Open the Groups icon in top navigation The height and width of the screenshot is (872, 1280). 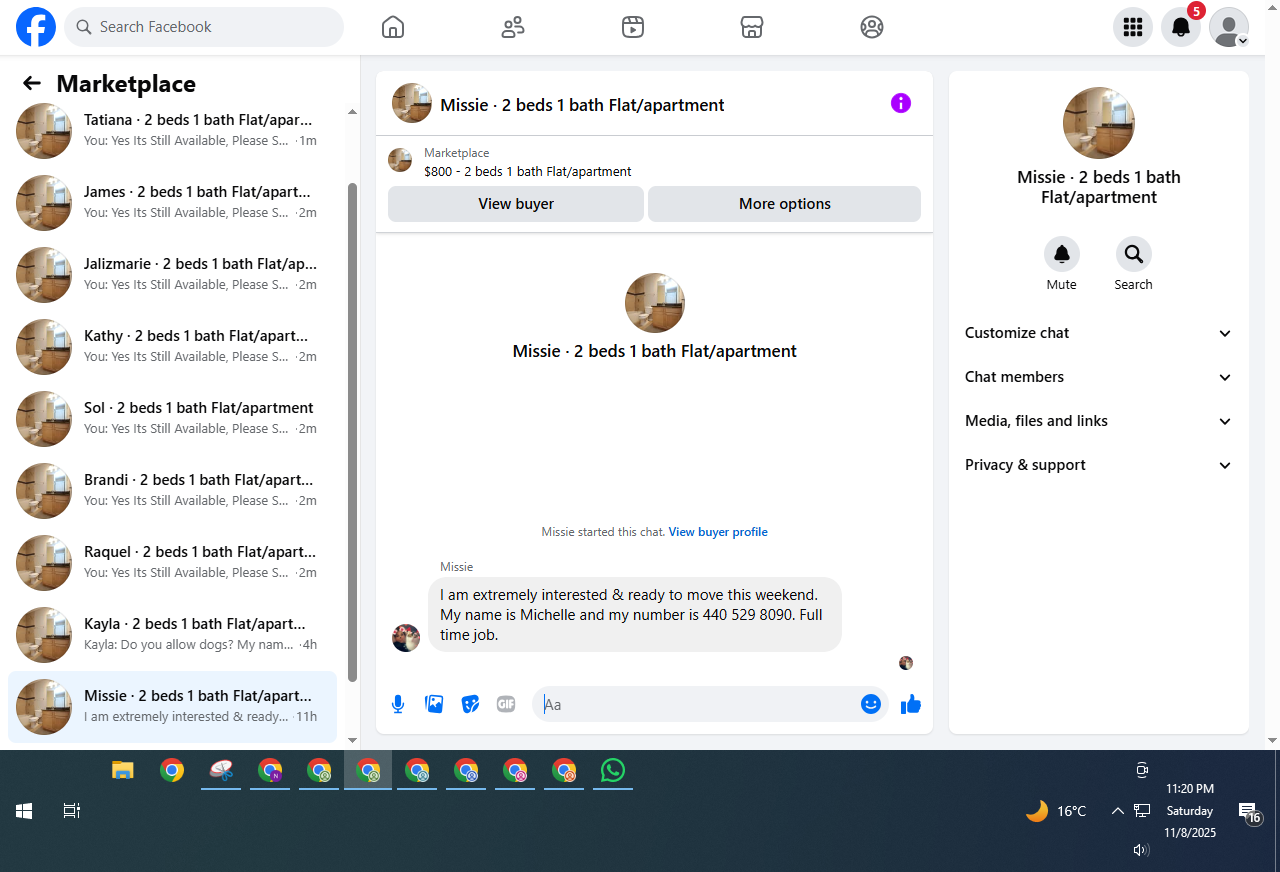point(872,27)
